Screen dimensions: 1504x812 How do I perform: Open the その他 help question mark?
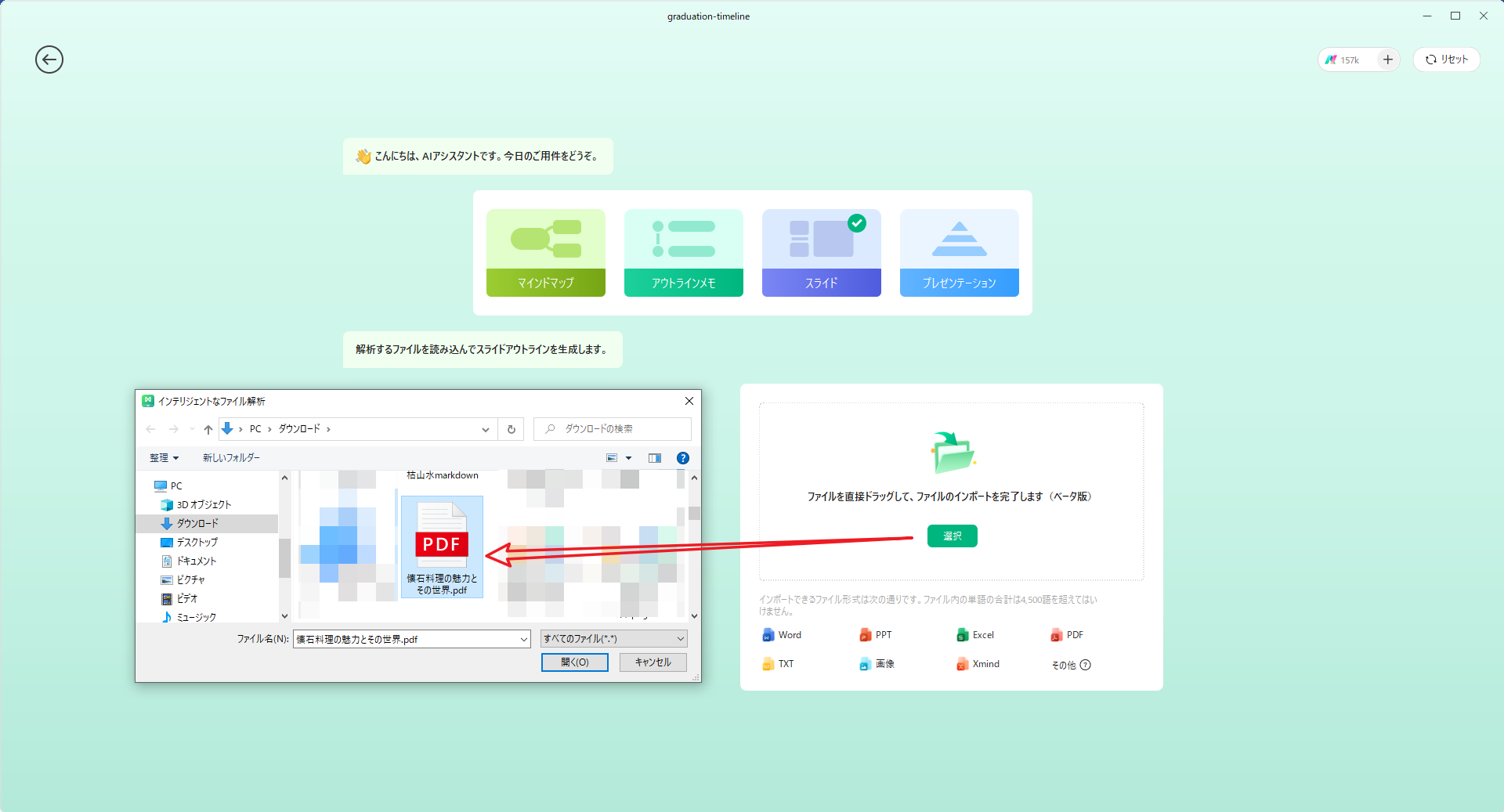[1085, 665]
